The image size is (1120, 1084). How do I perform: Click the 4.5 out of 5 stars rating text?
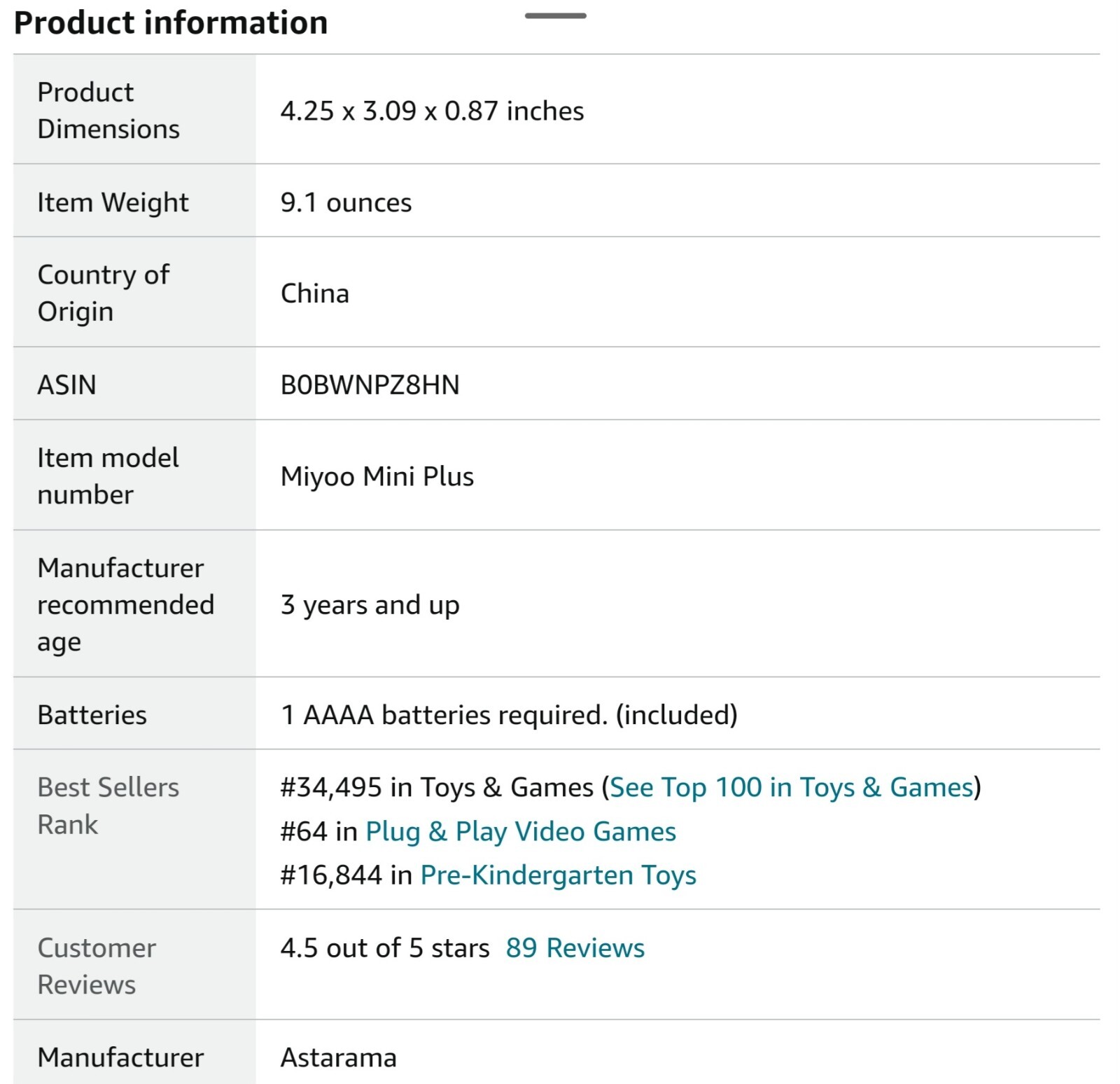(385, 947)
